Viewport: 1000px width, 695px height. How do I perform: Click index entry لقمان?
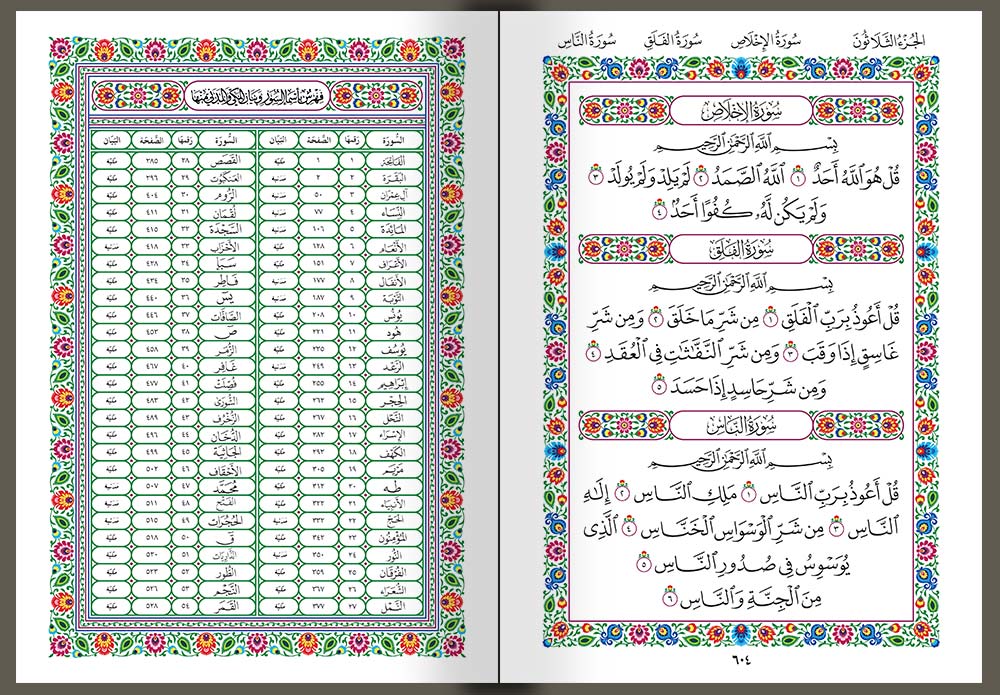[226, 212]
